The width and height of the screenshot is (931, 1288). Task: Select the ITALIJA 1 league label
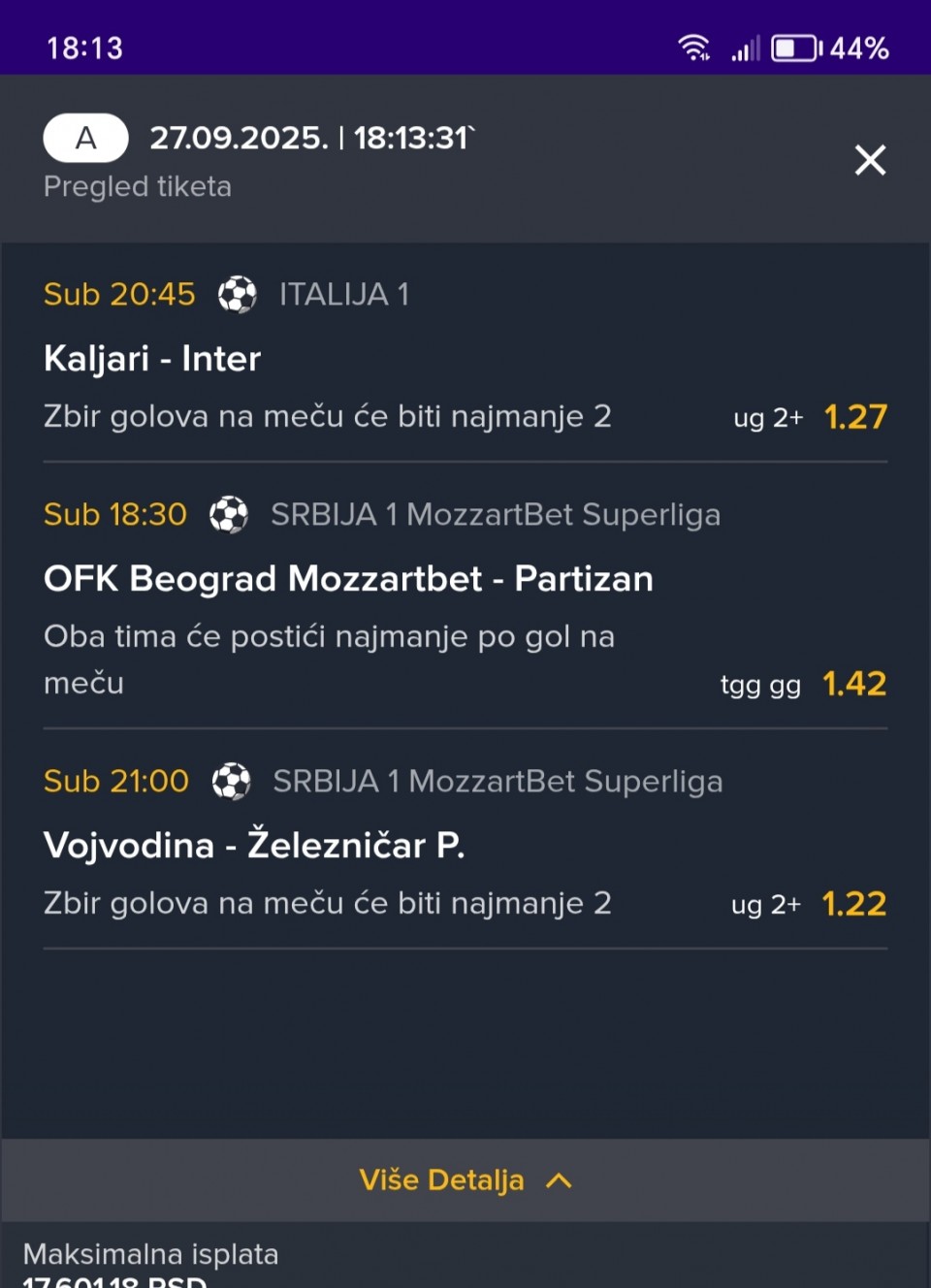coord(344,294)
